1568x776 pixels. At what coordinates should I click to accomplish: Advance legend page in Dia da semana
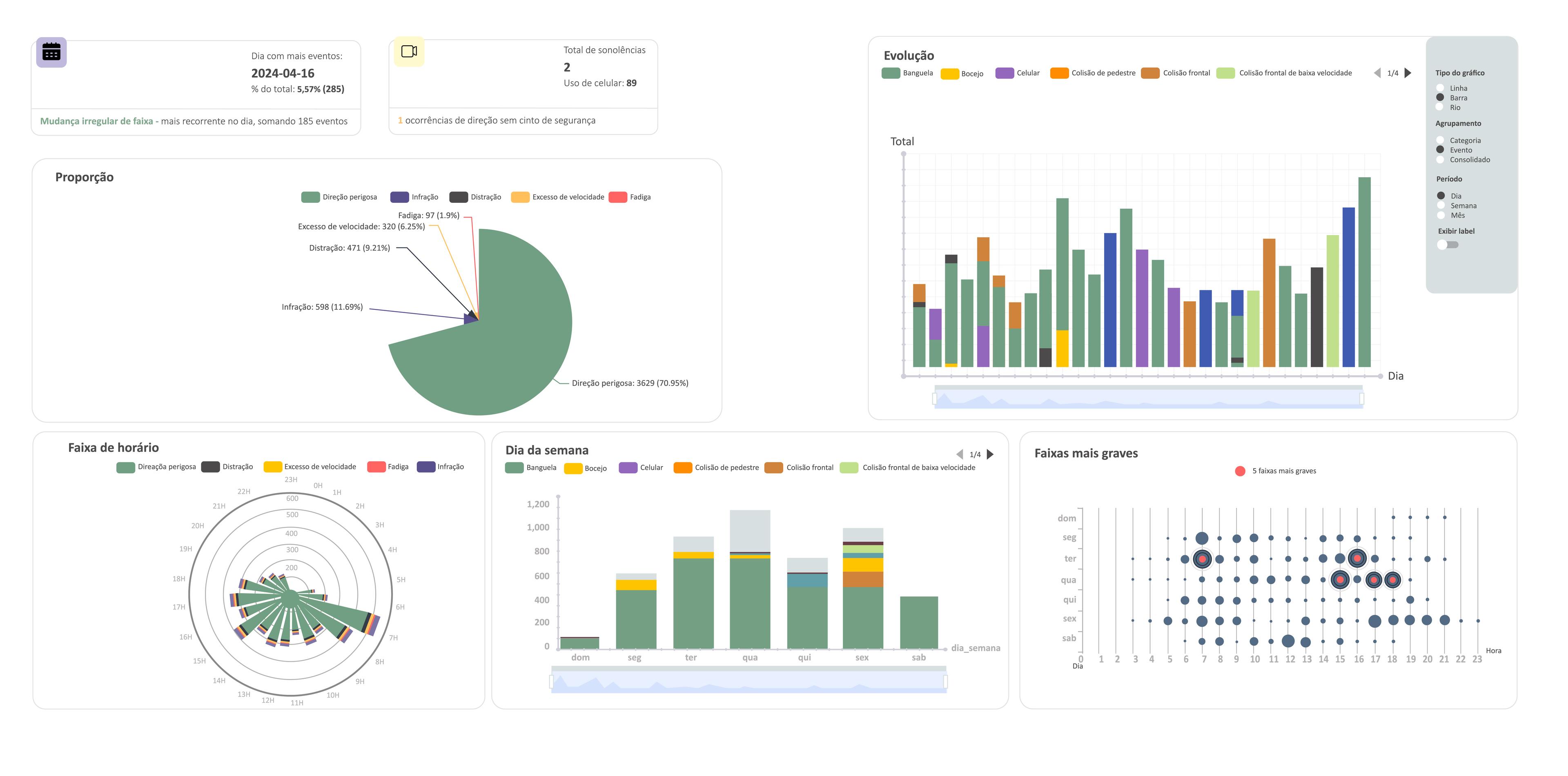point(990,455)
